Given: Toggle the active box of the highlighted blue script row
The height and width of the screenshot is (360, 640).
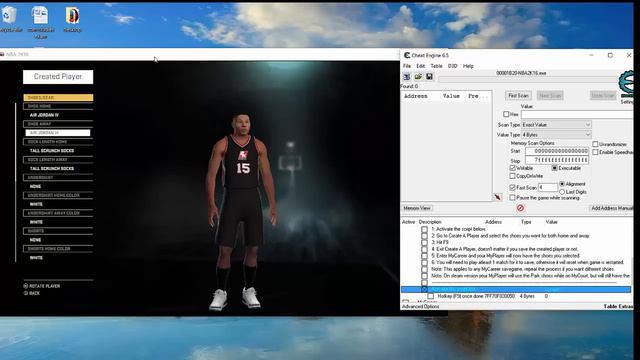Looking at the screenshot, I should (x=424, y=289).
